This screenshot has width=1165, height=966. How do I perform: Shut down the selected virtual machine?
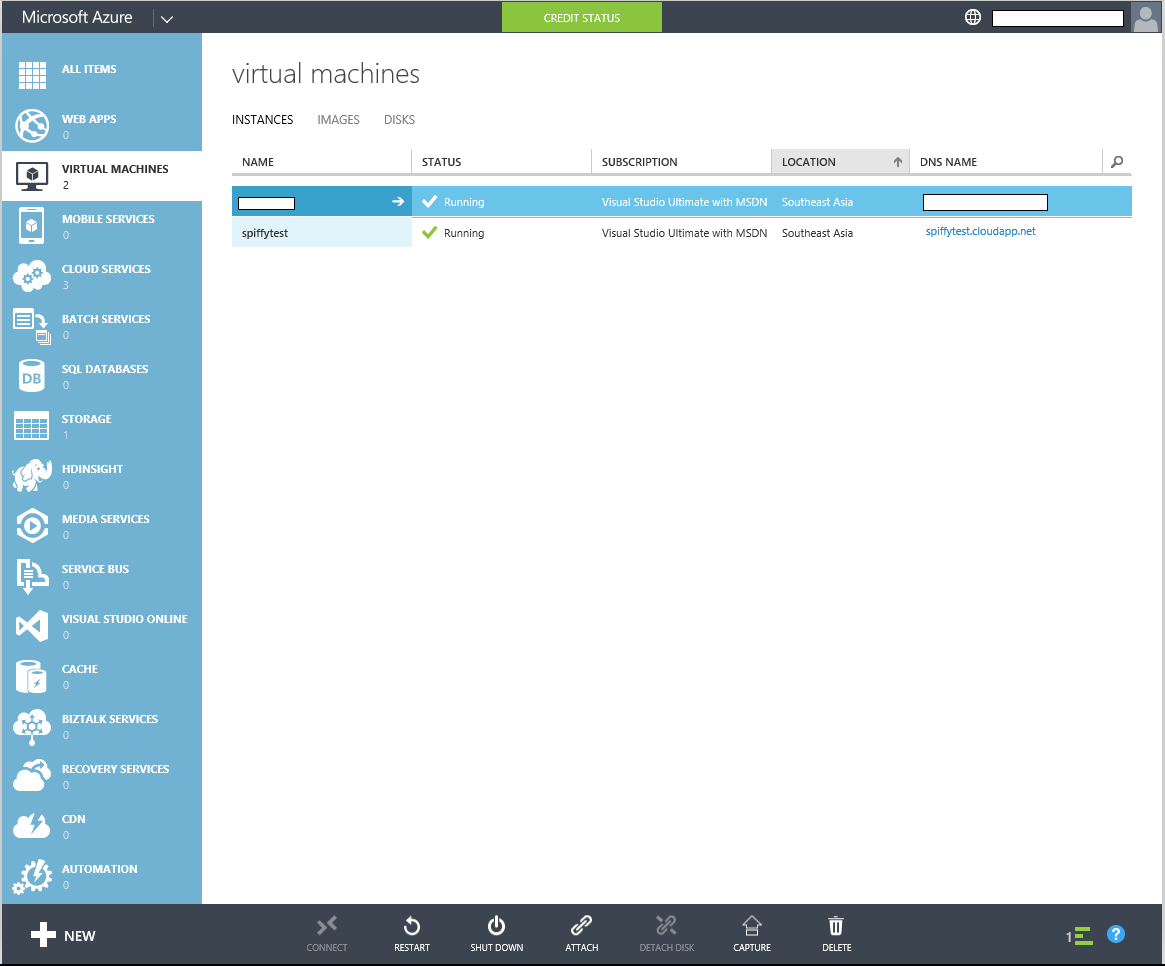click(x=496, y=934)
